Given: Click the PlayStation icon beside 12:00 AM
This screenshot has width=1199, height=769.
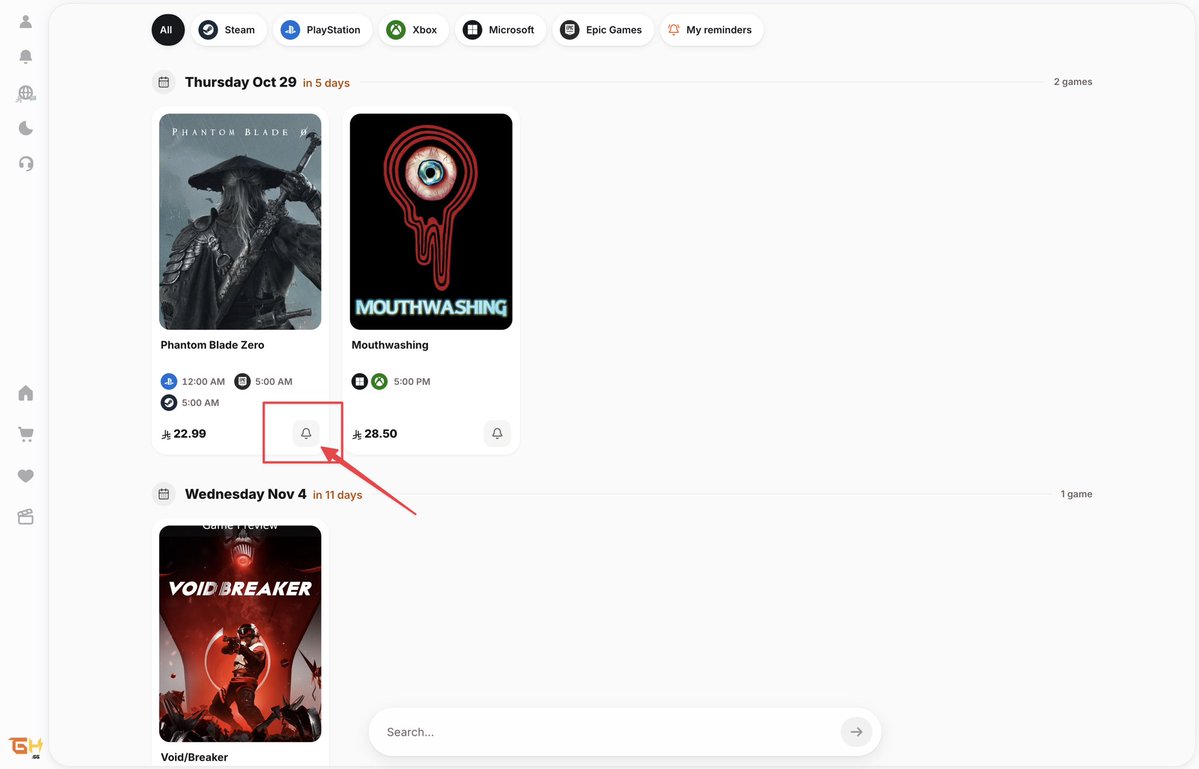Looking at the screenshot, I should (x=169, y=381).
